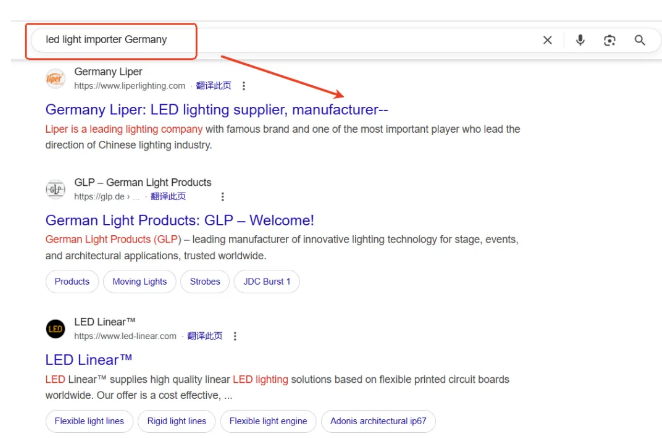Screen dimensions: 662x438
Task: Click the magnifying glass search icon
Action: [x=640, y=40]
